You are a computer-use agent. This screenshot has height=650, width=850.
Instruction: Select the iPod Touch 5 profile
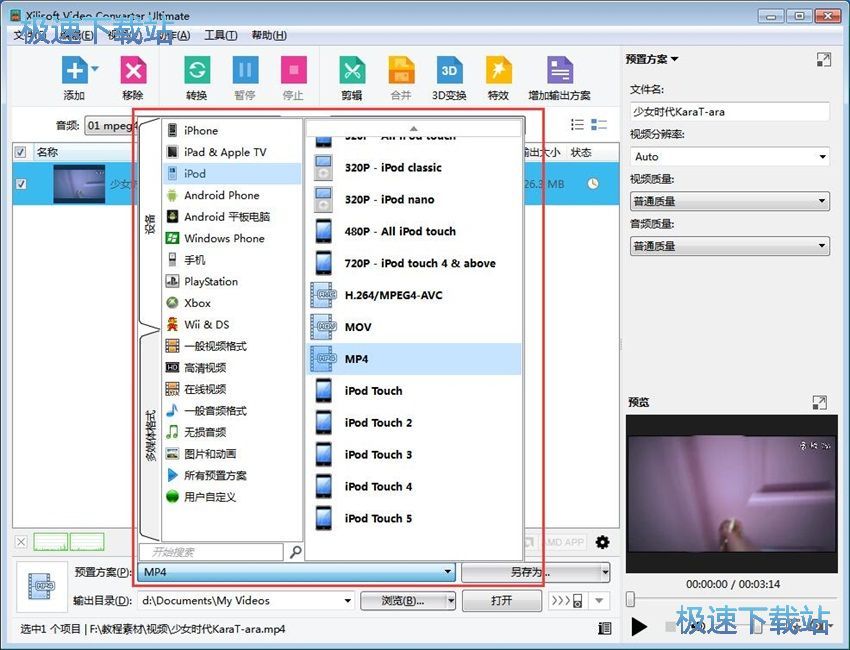coord(414,518)
